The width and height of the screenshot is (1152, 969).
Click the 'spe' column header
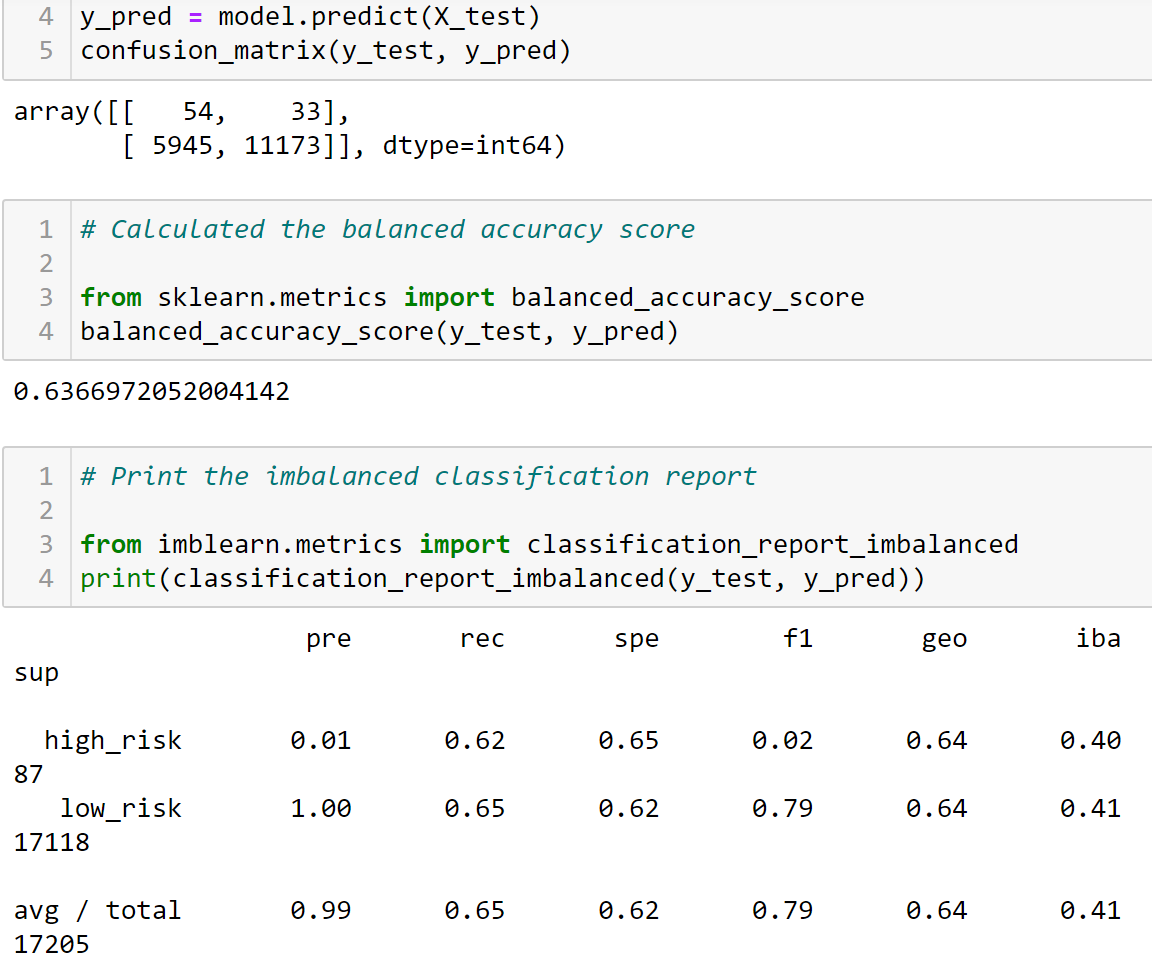pyautogui.click(x=636, y=639)
